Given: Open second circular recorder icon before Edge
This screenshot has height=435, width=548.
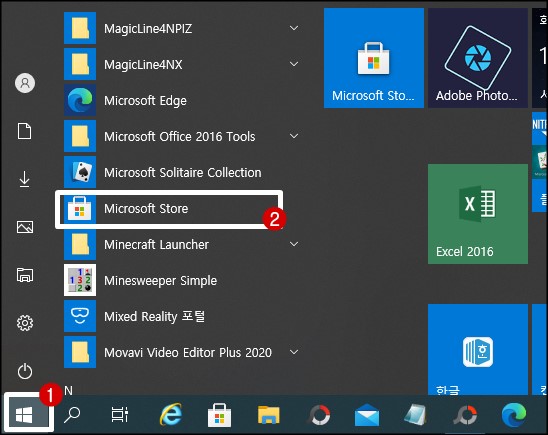Looking at the screenshot, I should tap(465, 415).
